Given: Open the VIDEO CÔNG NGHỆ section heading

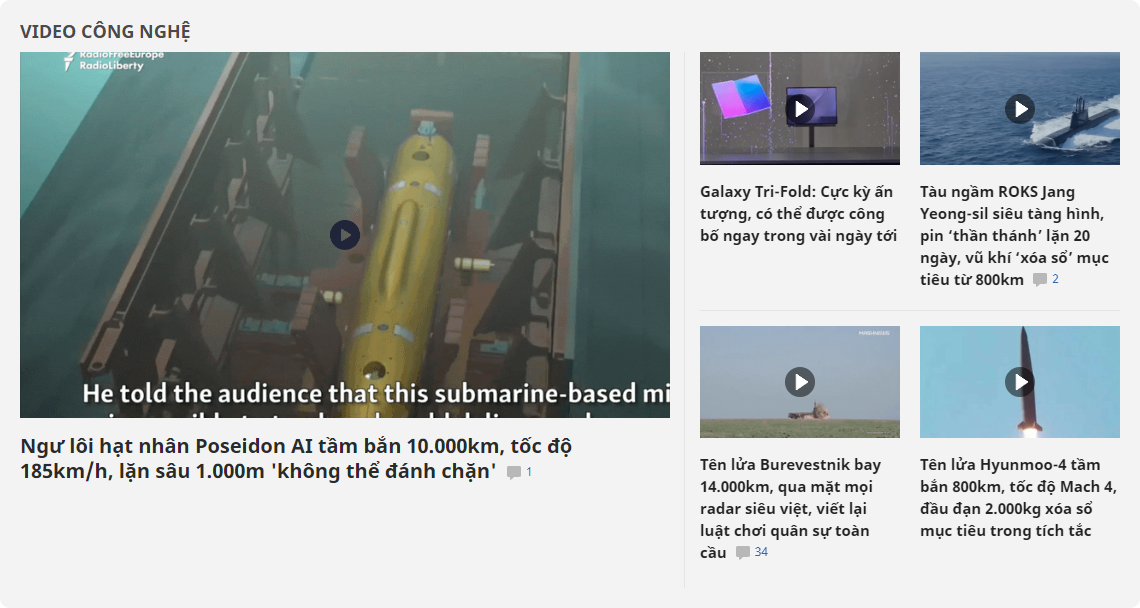Looking at the screenshot, I should pyautogui.click(x=105, y=32).
